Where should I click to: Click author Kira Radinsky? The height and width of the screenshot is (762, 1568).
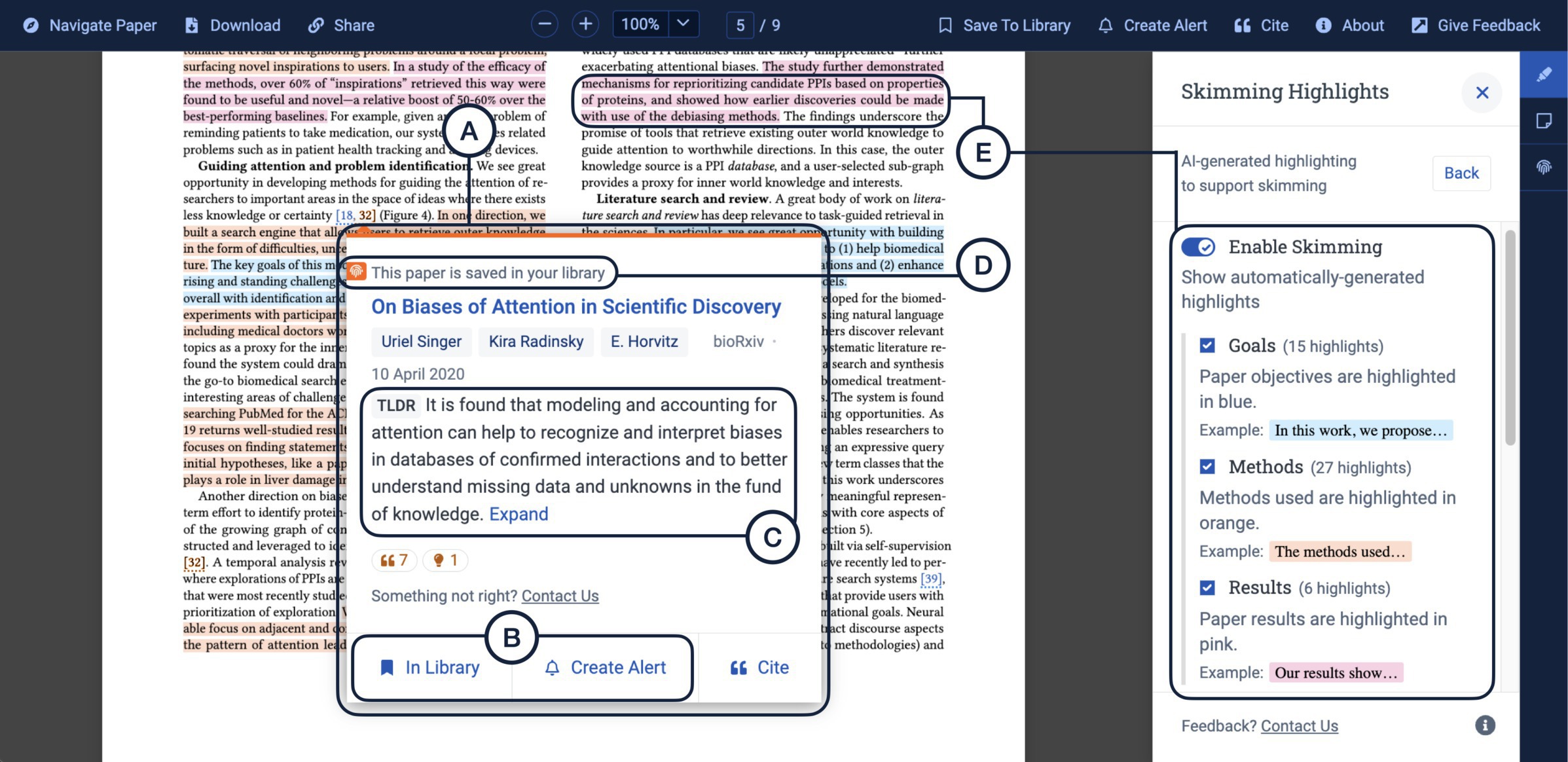(536, 342)
